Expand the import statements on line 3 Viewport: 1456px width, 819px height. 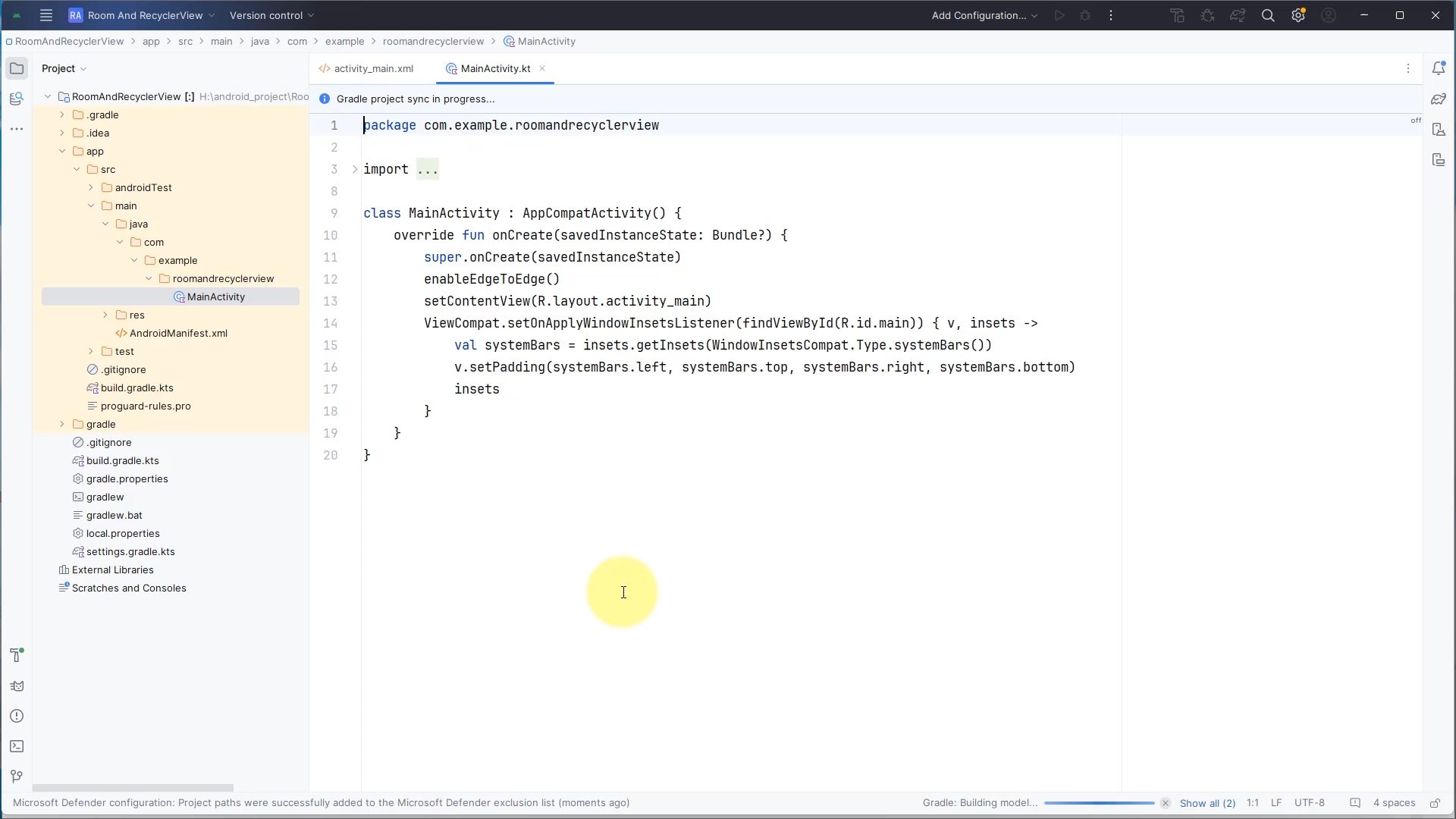[356, 169]
